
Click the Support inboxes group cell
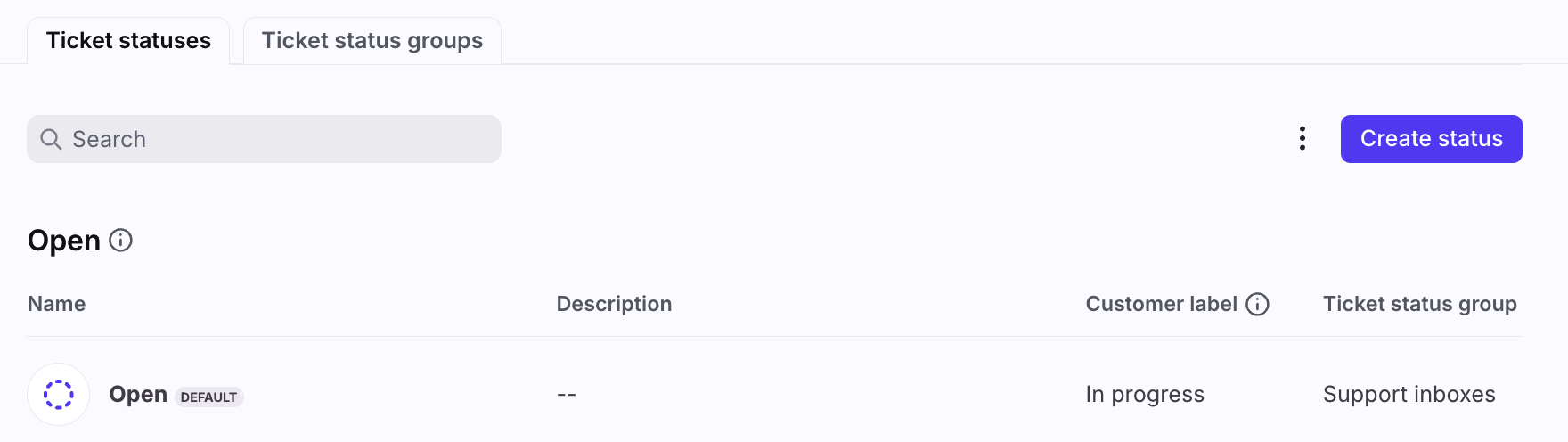tap(1409, 394)
